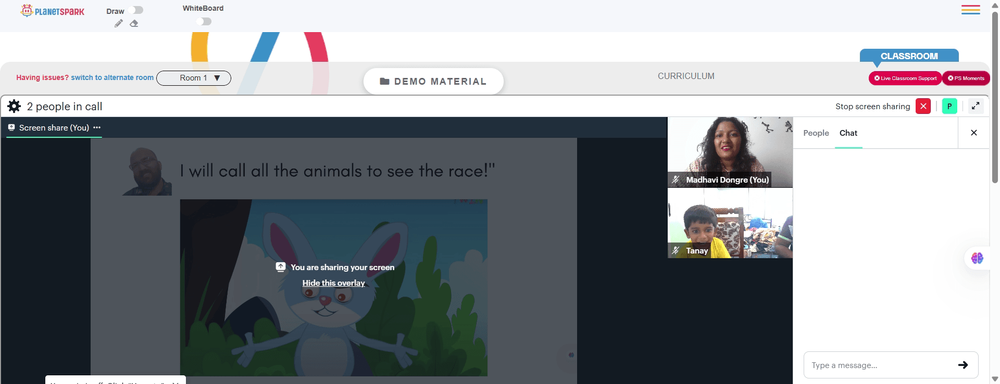This screenshot has width=1000, height=384.
Task: Click Stop screen sharing text
Action: coord(872,107)
